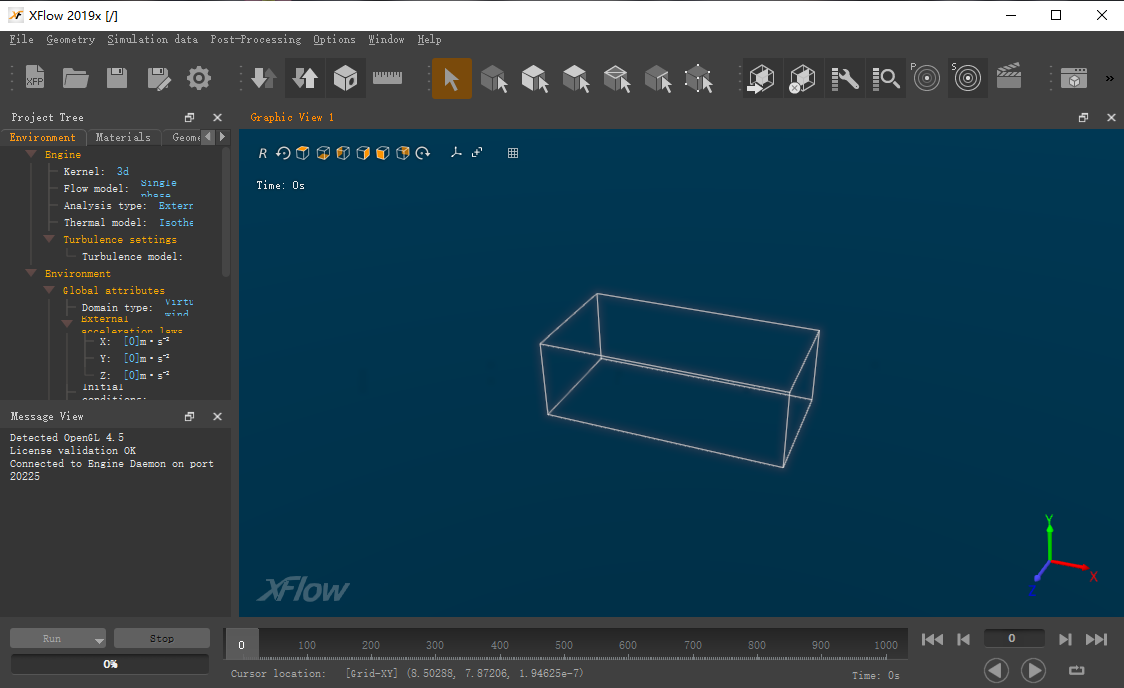Click the first grey cube-with-cursor selection icon

[494, 78]
